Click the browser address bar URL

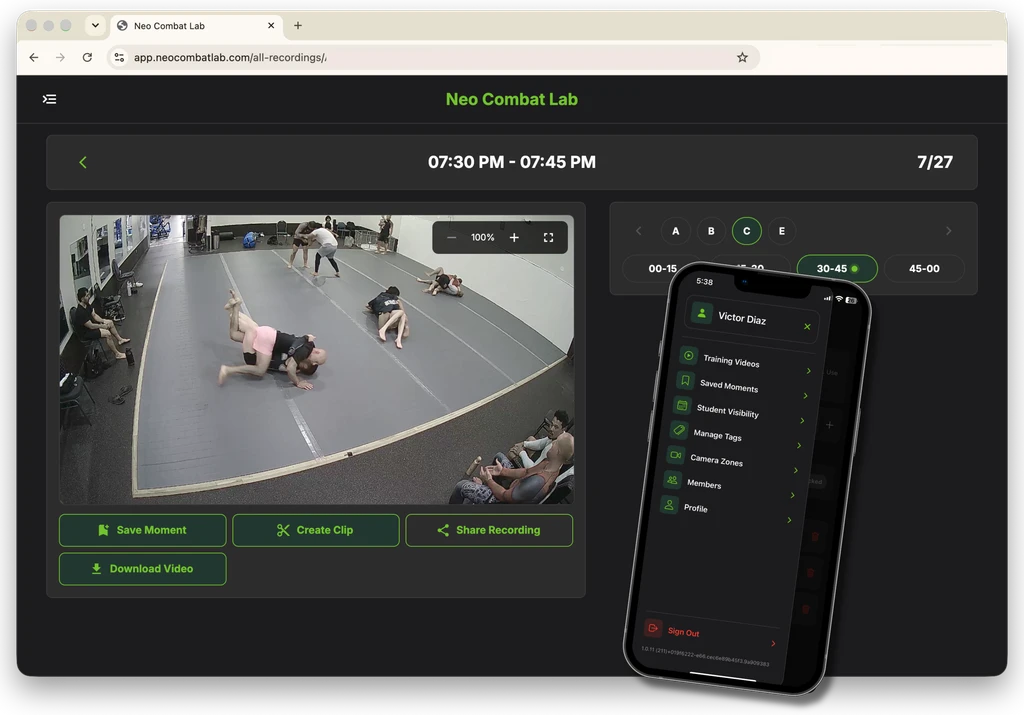230,57
